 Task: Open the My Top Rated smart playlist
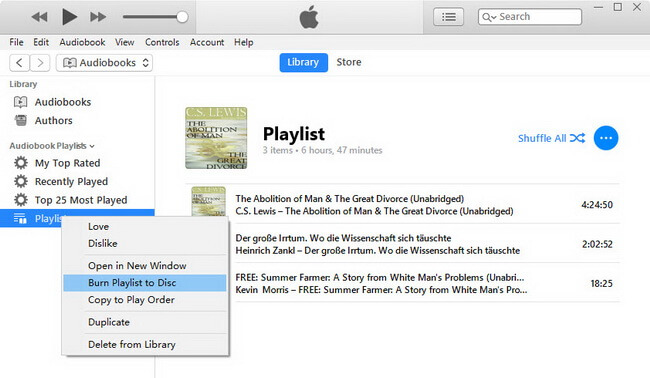(x=67, y=163)
